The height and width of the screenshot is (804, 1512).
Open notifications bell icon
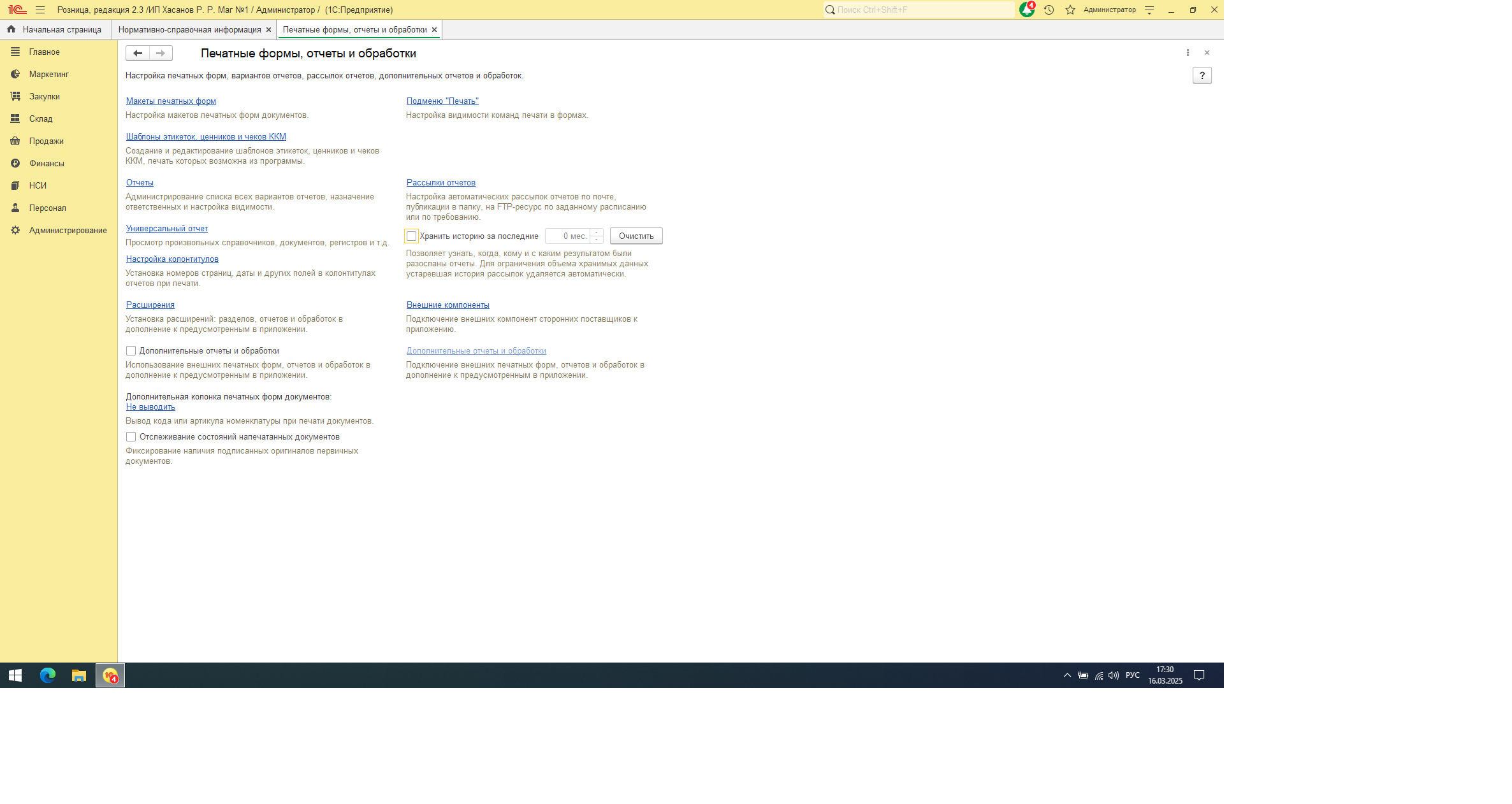1026,10
